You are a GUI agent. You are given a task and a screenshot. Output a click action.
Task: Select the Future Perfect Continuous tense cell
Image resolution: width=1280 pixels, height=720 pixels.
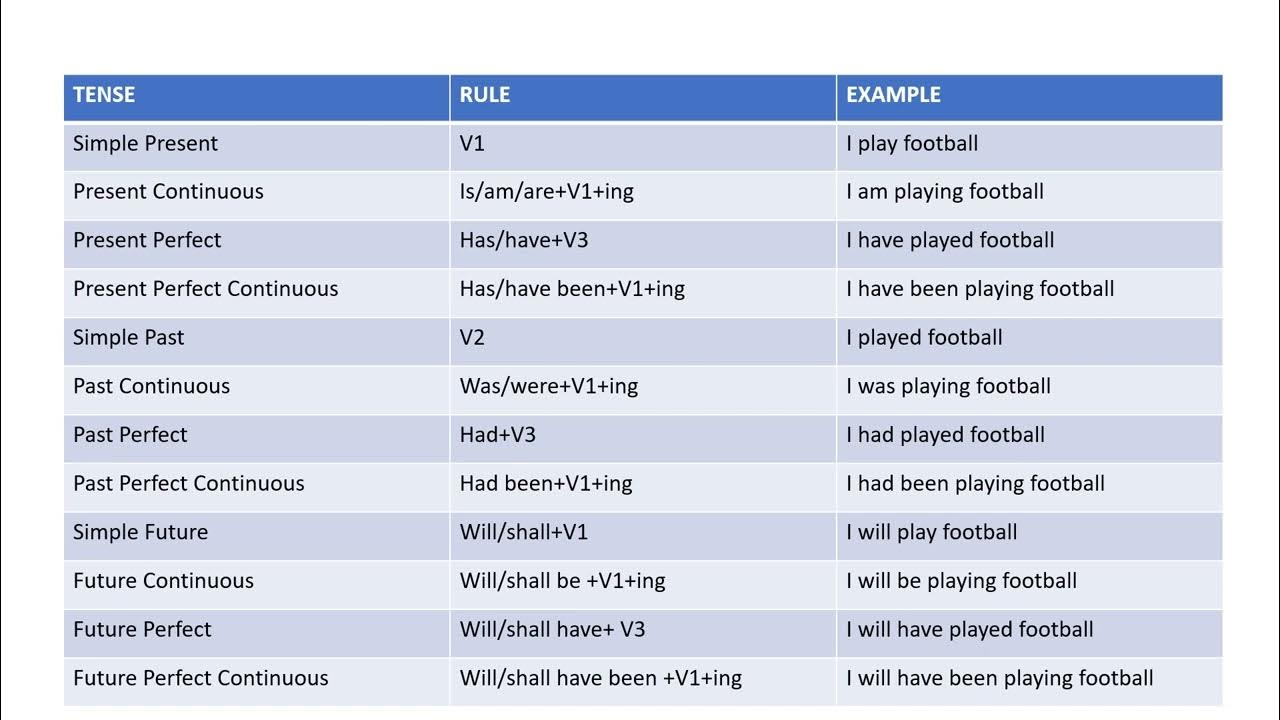pyautogui.click(x=201, y=678)
